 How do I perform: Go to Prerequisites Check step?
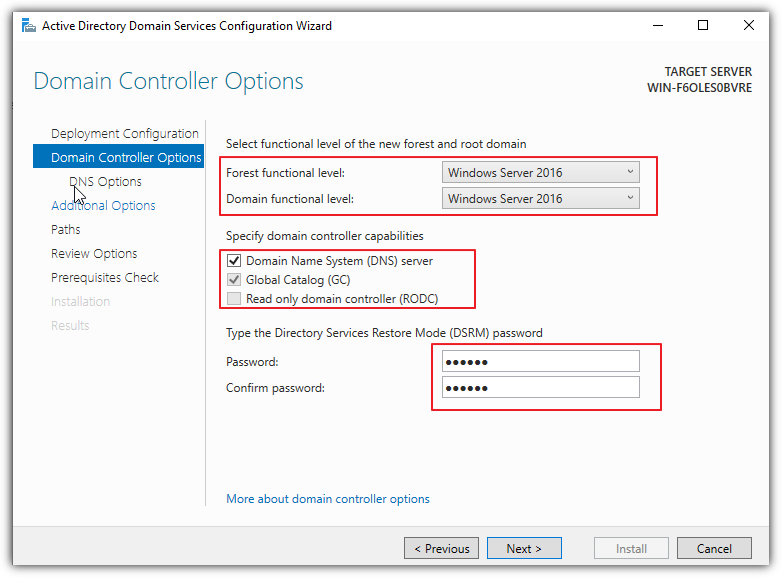[105, 277]
